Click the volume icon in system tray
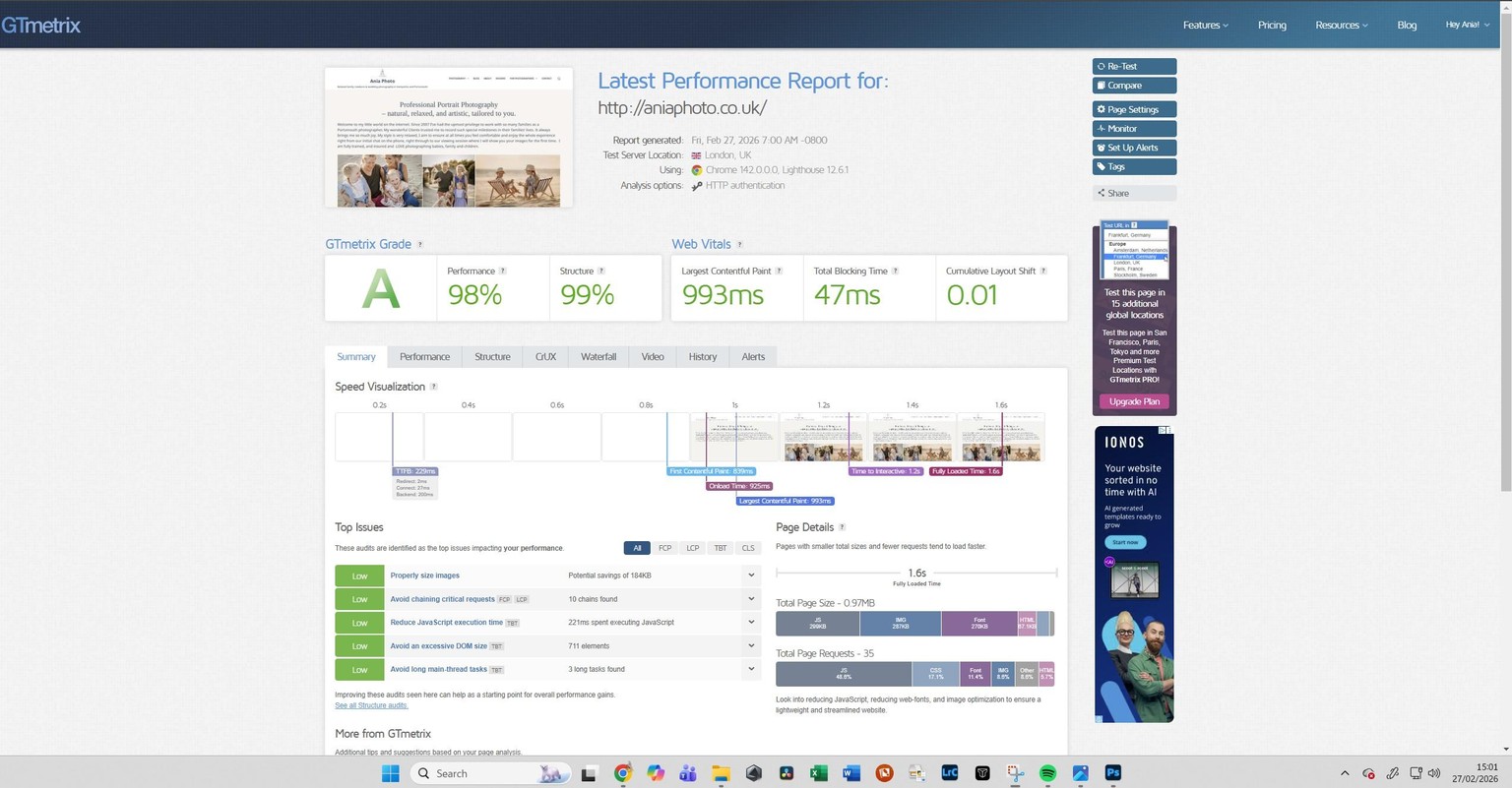Viewport: 1512px width, 788px height. 1433,773
